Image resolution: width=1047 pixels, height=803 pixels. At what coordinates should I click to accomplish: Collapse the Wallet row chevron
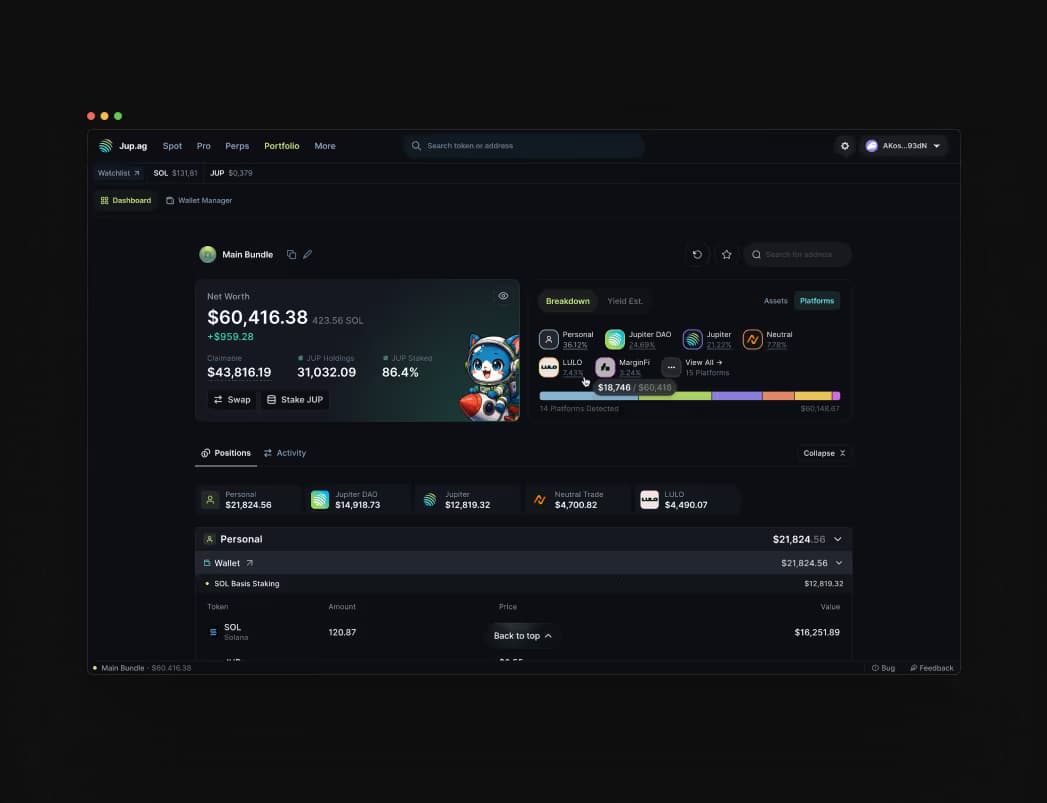839,563
